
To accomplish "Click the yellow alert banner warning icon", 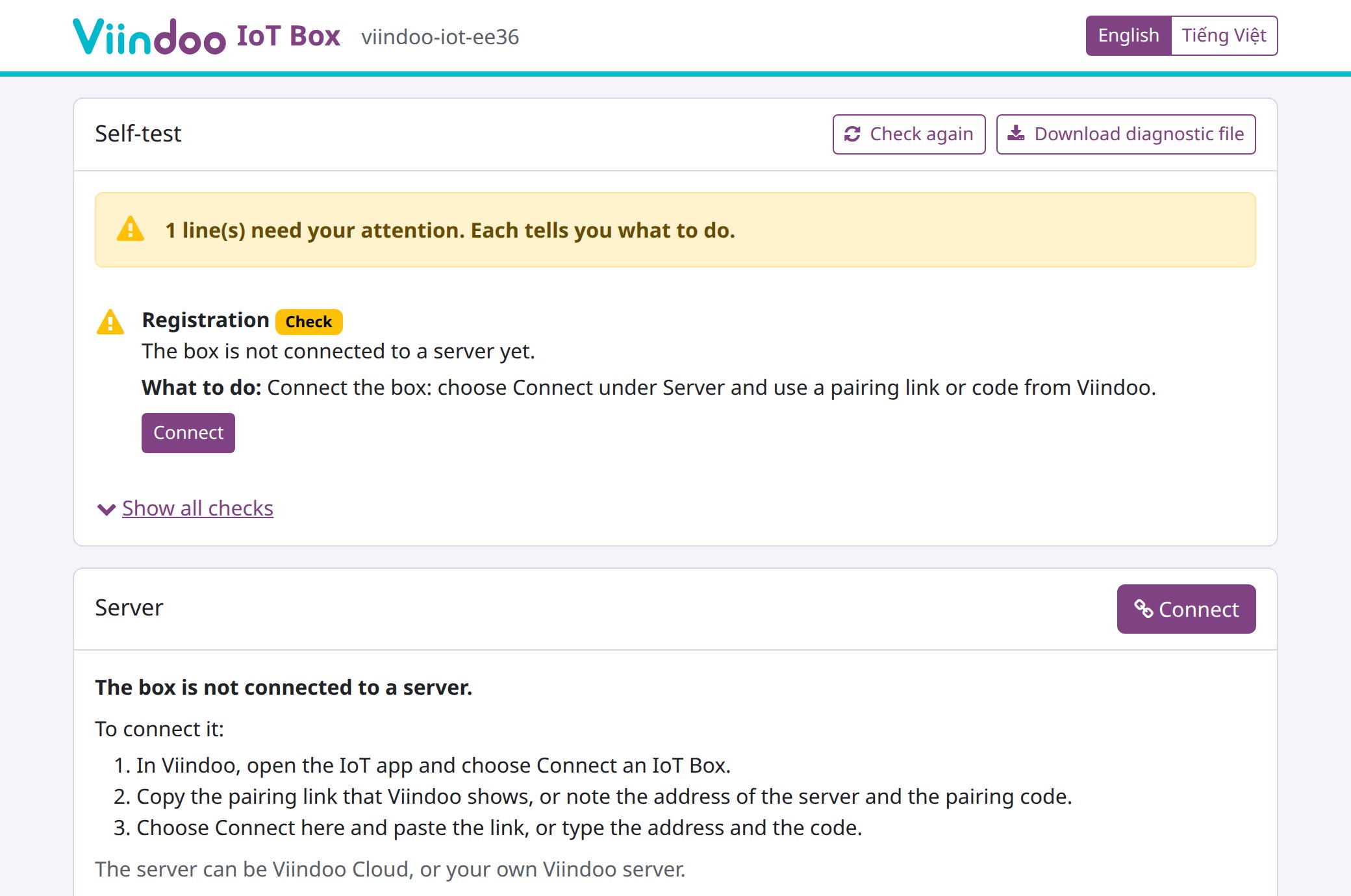I will 131,229.
